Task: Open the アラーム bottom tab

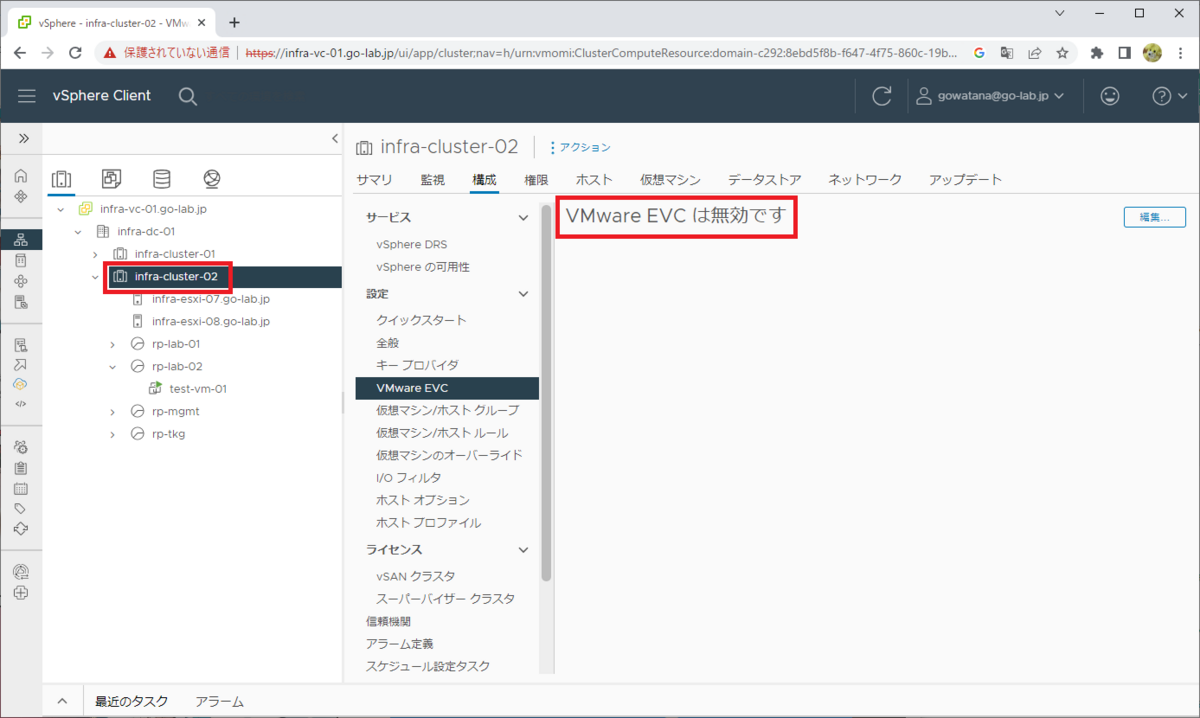Action: 220,702
